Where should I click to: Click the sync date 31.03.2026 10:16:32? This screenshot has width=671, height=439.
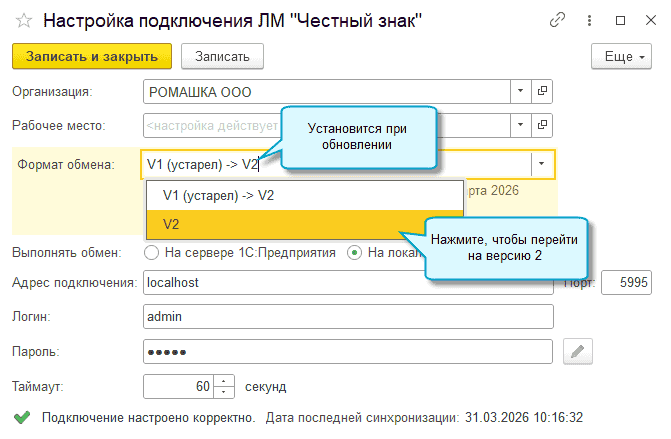coord(524,417)
